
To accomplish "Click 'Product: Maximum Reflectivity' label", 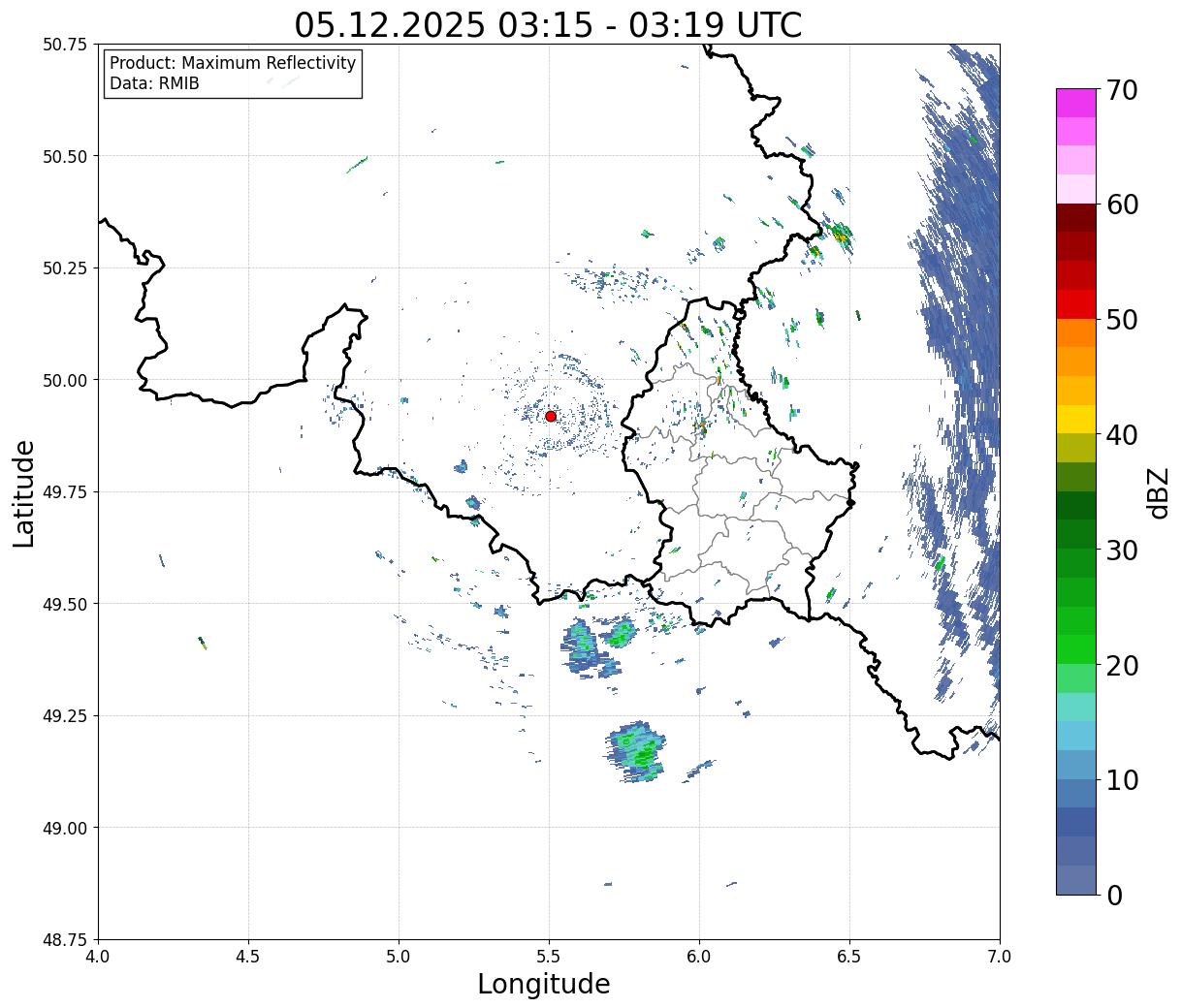I will tap(233, 63).
